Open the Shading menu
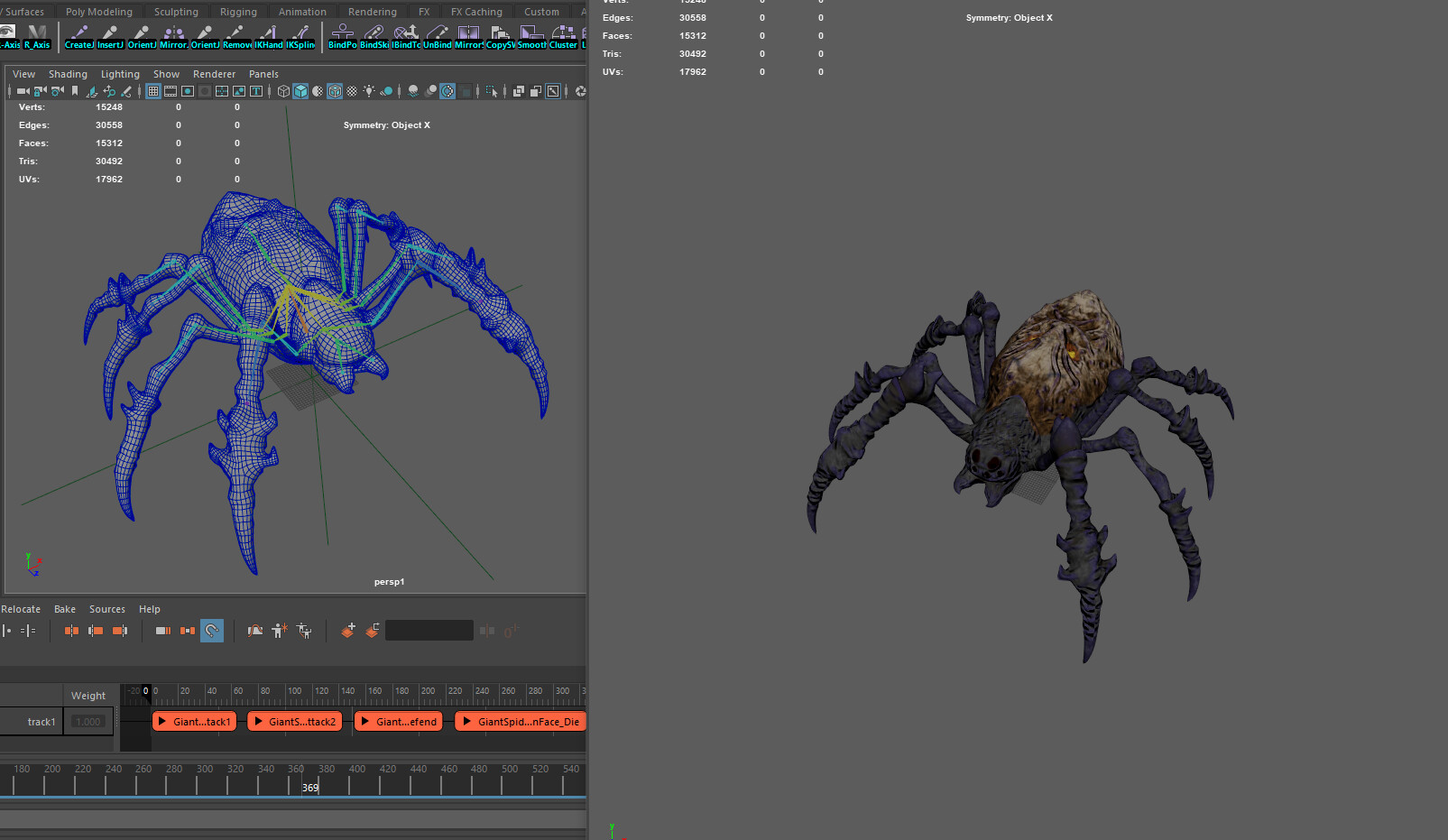Screen dimensions: 1448x840 [68, 74]
